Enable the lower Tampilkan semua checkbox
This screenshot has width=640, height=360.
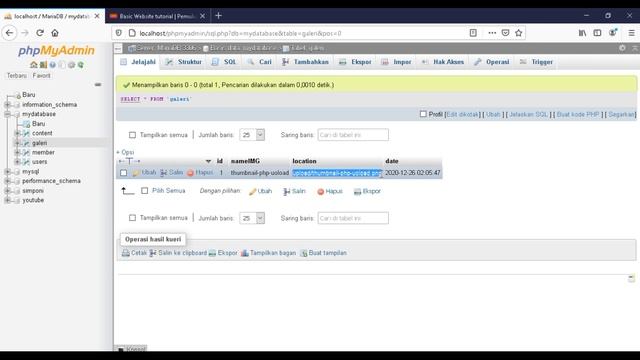click(132, 218)
